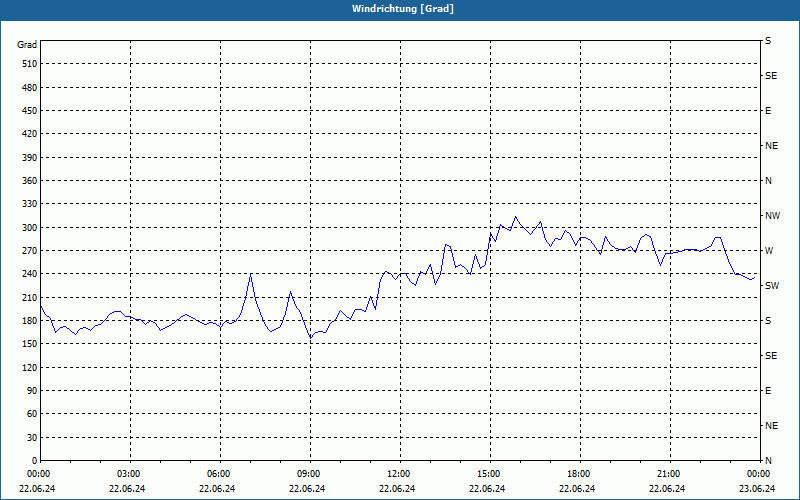Click the 210 y-axis tick label
The image size is (800, 500).
[30, 297]
